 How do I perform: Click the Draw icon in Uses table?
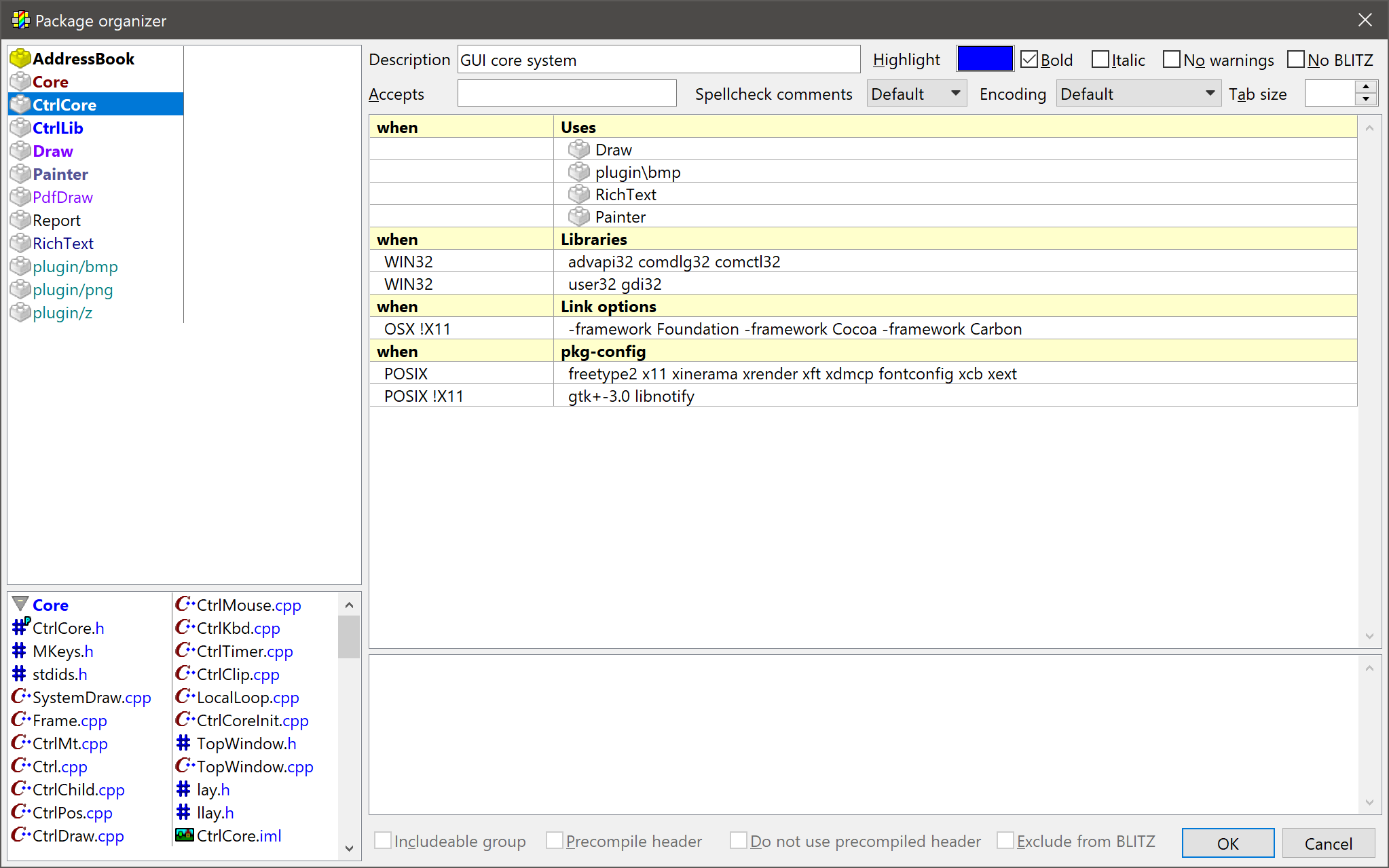pyautogui.click(x=579, y=149)
